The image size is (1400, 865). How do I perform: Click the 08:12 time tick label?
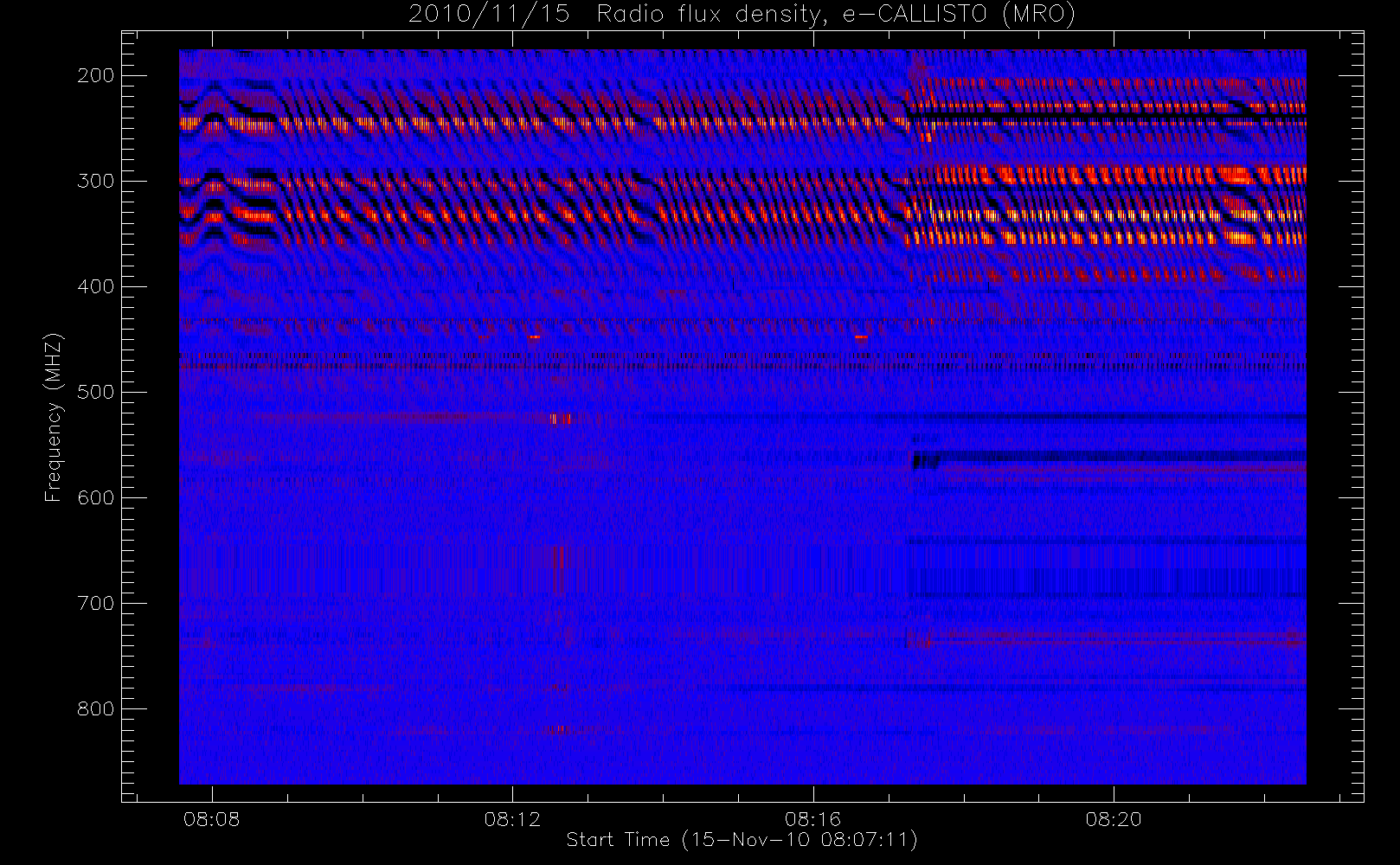click(x=512, y=818)
